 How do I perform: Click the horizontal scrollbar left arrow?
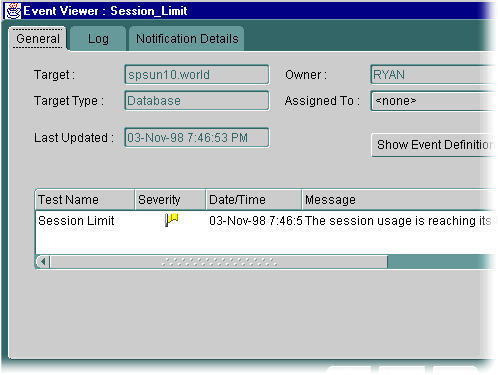(43, 262)
